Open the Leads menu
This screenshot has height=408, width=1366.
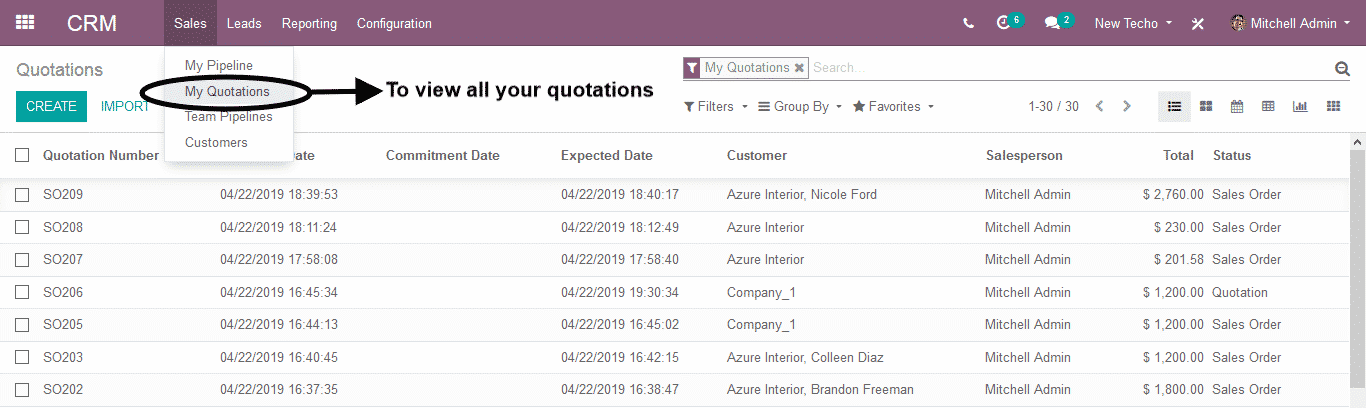coord(244,23)
